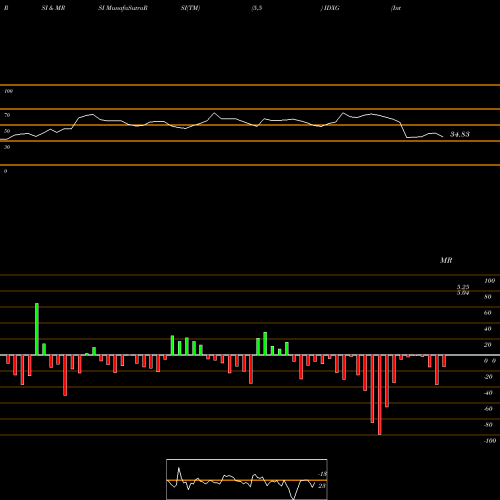
Task: Open the mini overview chart at the bottom
Action: 247,479
